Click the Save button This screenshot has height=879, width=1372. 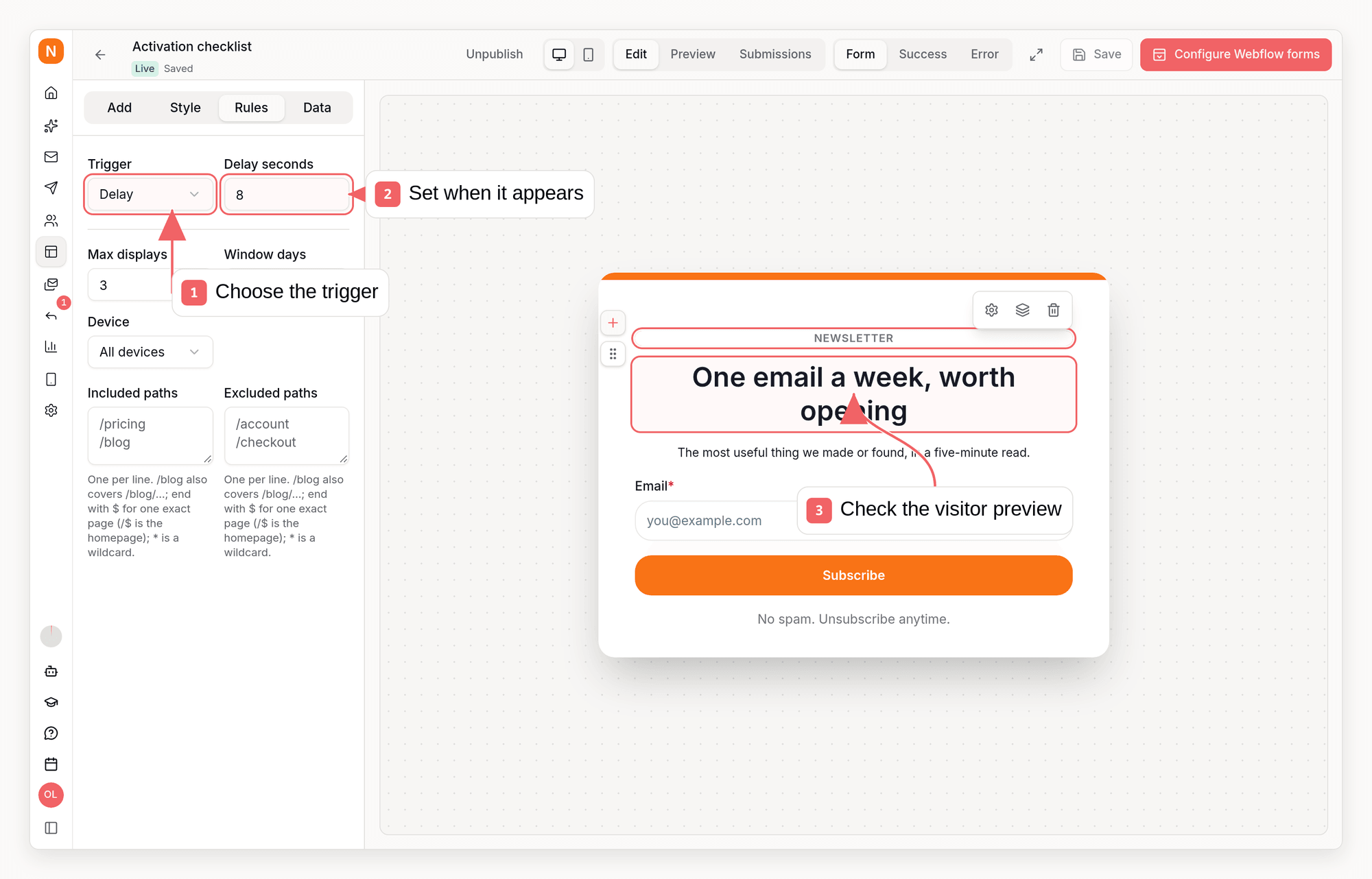tap(1096, 54)
